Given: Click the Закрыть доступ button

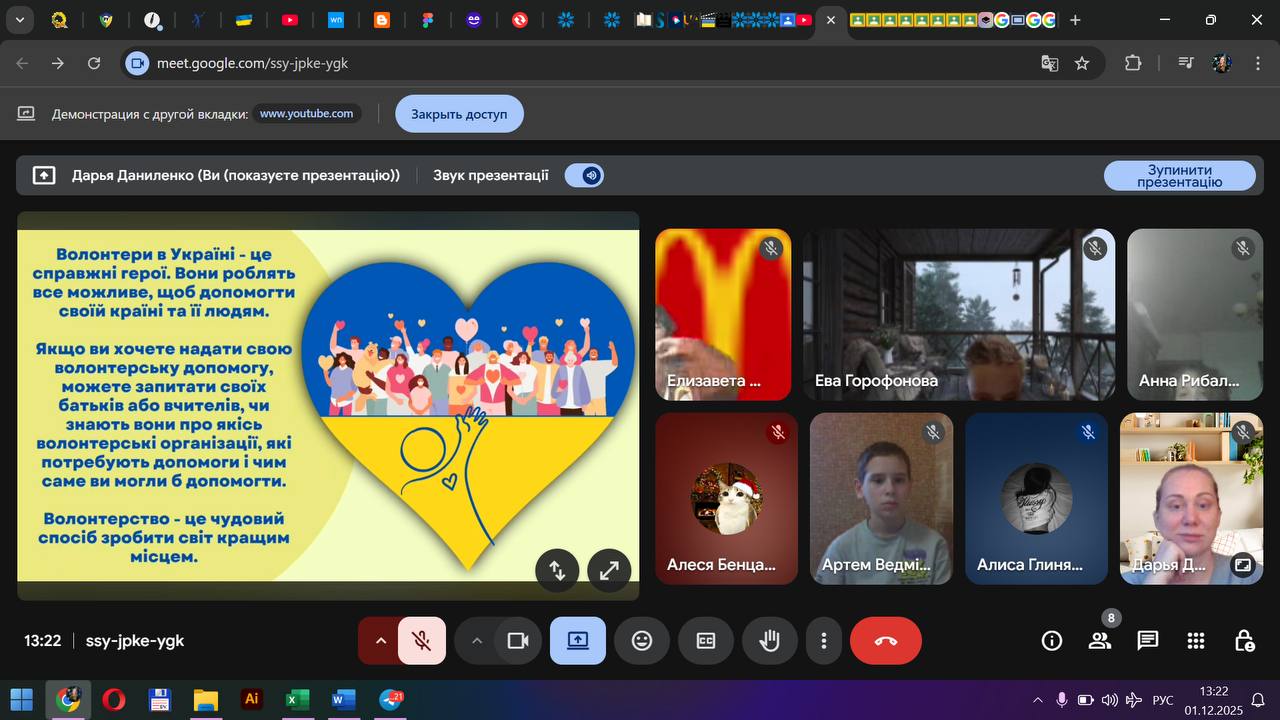Looking at the screenshot, I should coord(459,114).
